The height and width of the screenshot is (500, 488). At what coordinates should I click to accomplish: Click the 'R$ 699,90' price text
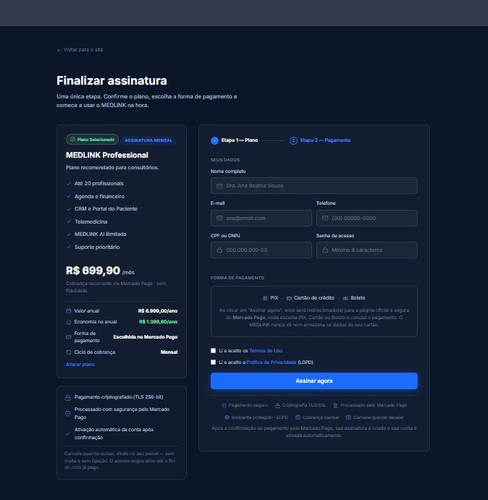coord(93,270)
